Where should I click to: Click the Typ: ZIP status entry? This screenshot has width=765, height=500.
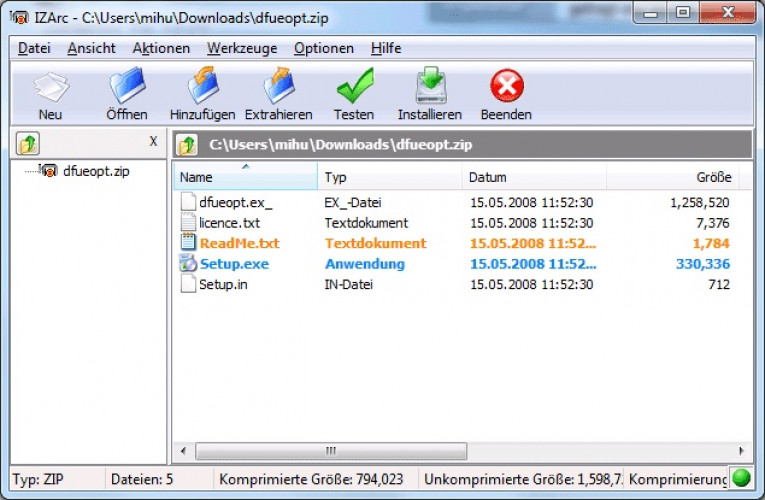pyautogui.click(x=38, y=479)
